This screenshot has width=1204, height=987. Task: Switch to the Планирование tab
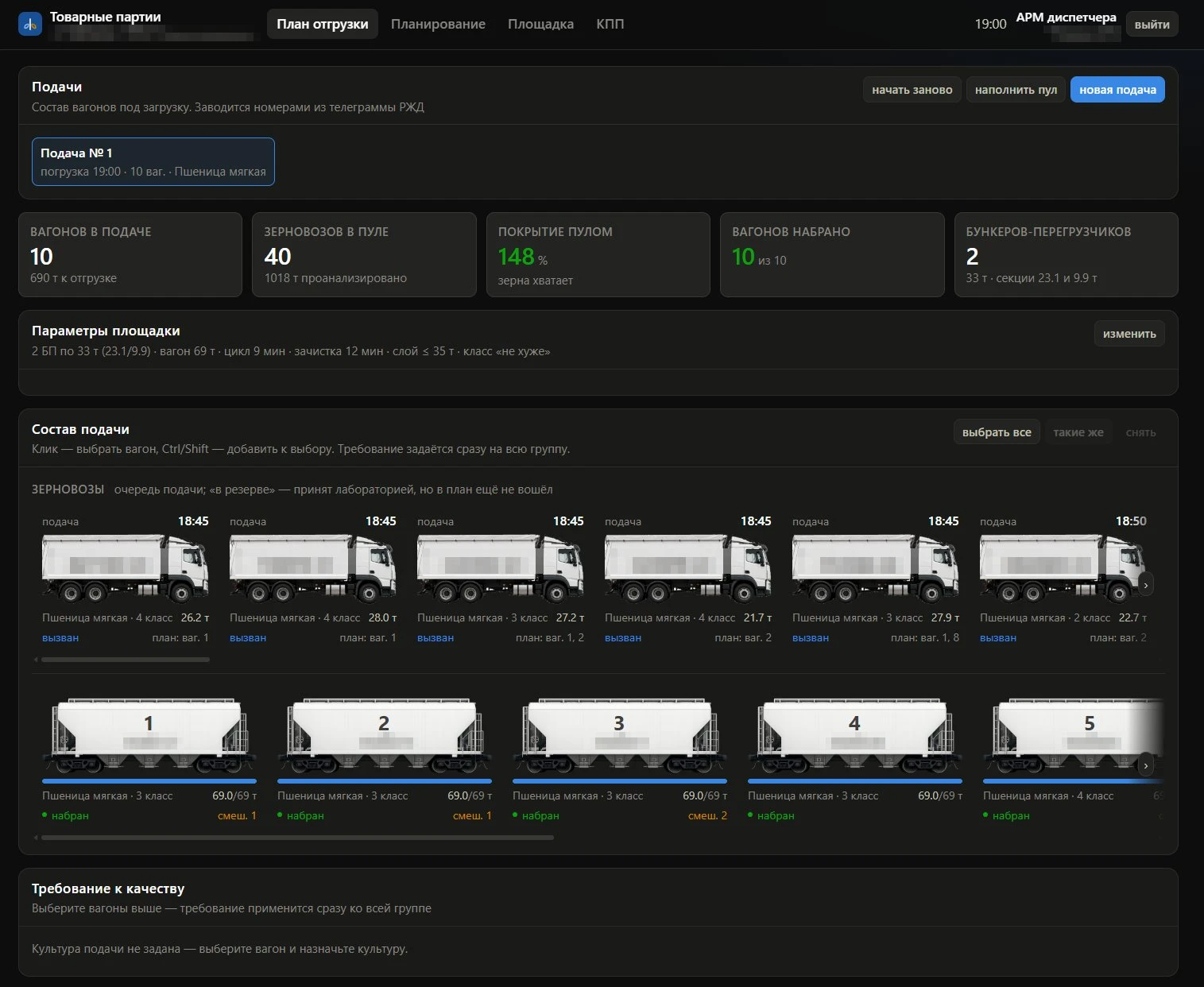click(438, 24)
